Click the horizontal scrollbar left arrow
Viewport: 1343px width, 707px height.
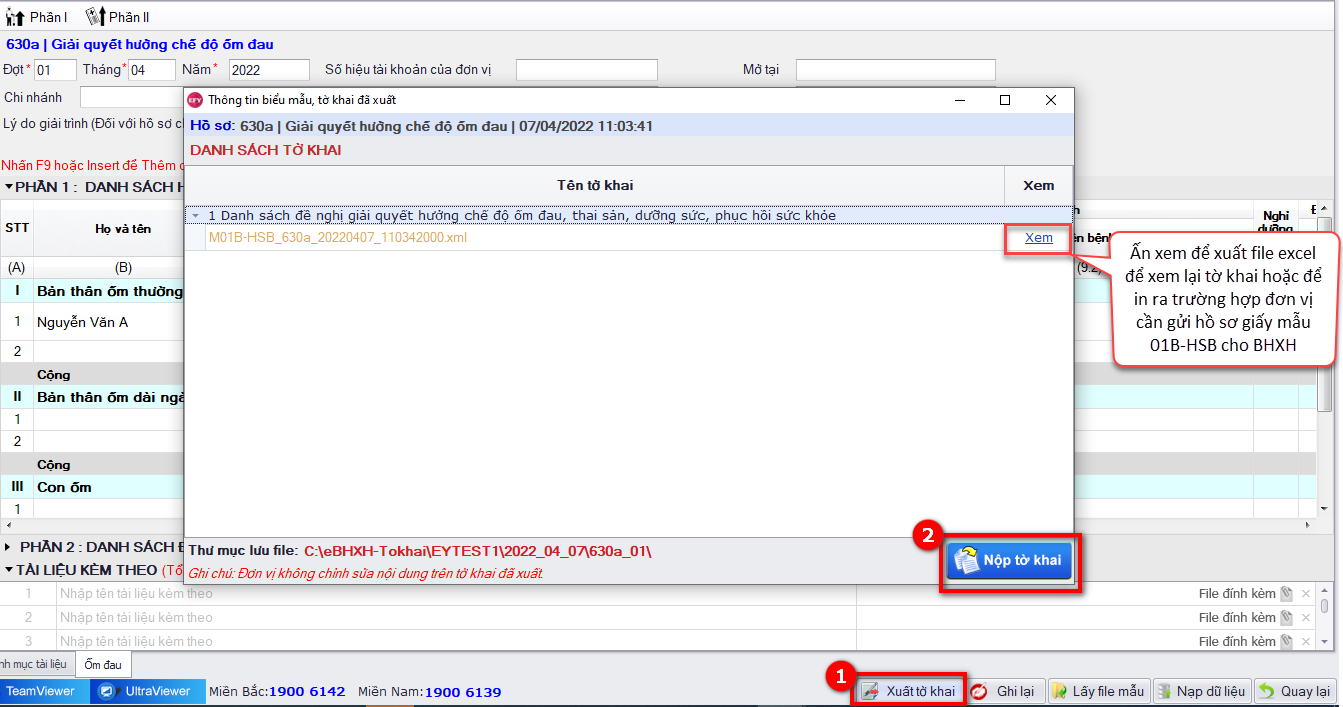9,526
